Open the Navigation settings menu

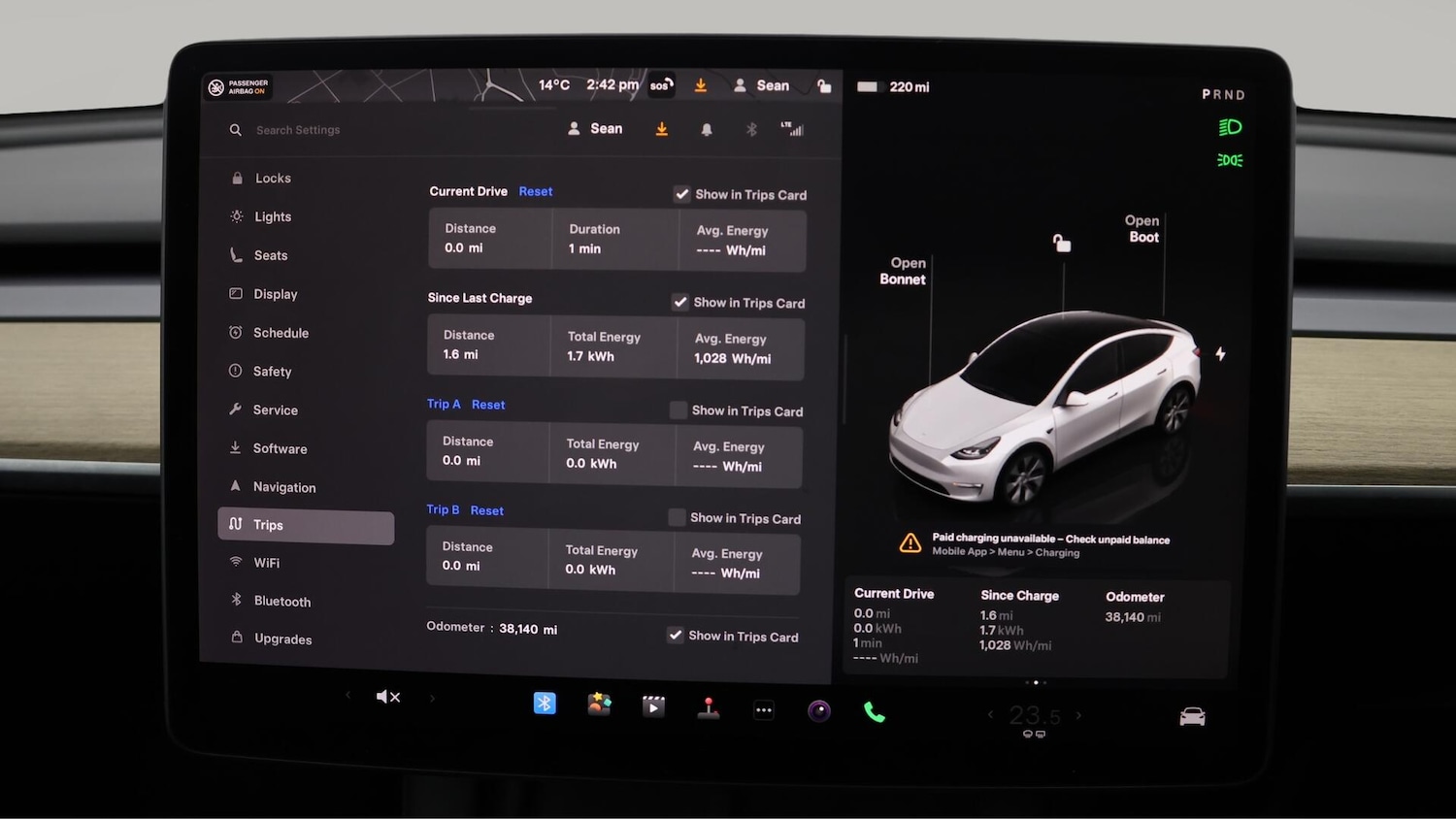(x=283, y=487)
